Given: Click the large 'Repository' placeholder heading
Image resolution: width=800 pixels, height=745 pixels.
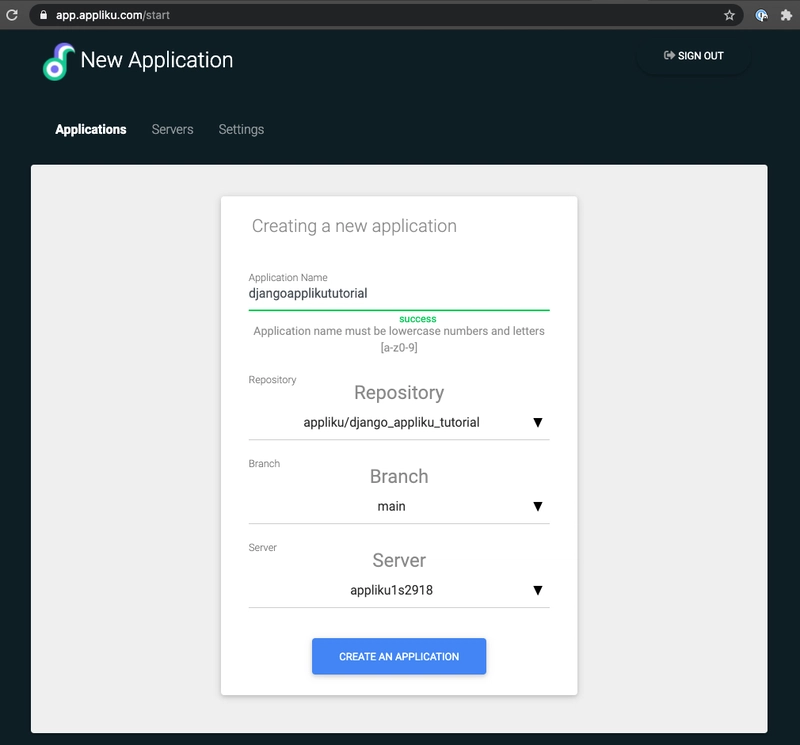Looking at the screenshot, I should 399,393.
